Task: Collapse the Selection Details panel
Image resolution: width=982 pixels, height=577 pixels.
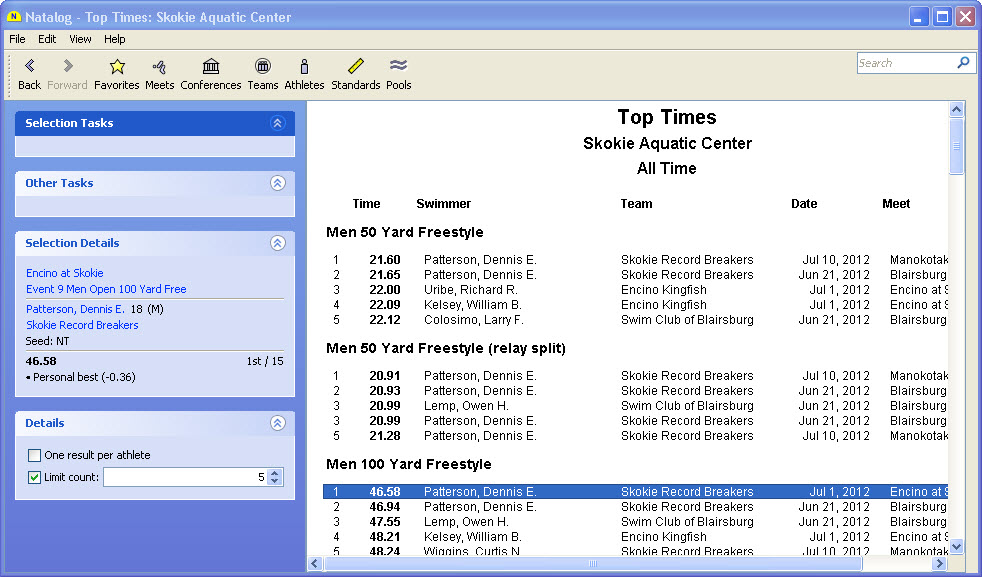Action: (278, 243)
